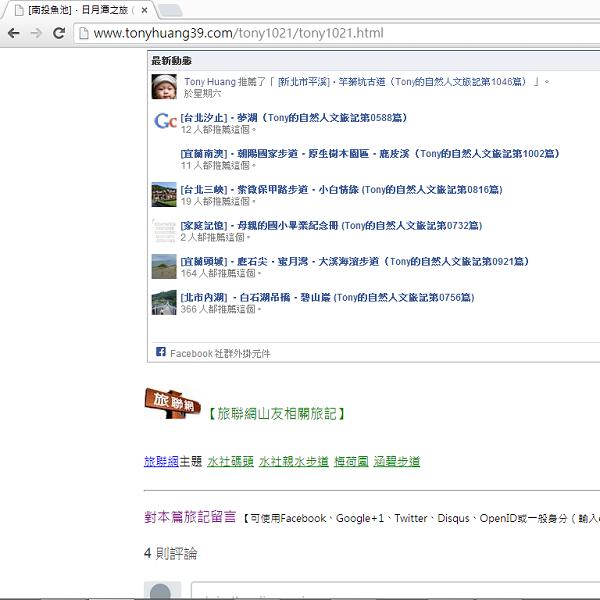The height and width of the screenshot is (600, 600).
Task: Click the 水社碼頭 tag link
Action: 229,462
